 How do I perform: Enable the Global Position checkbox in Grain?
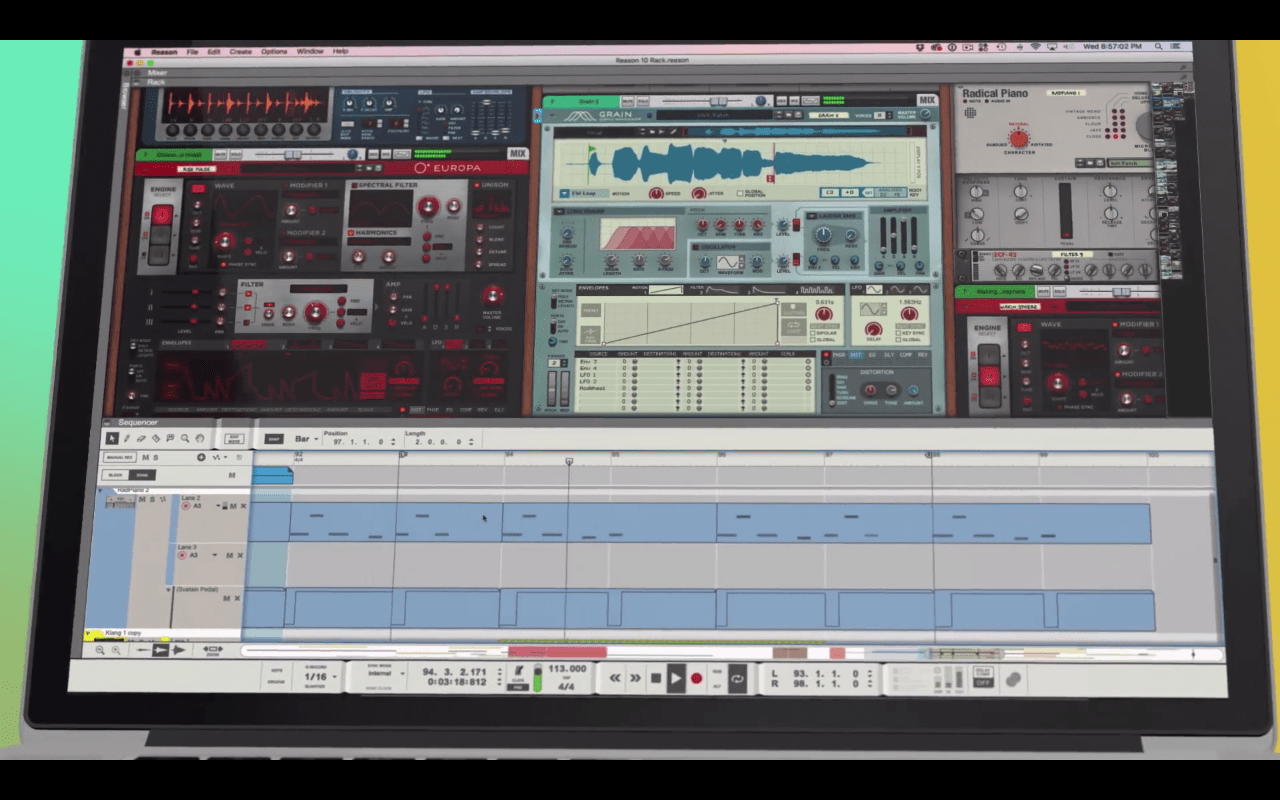pyautogui.click(x=739, y=193)
